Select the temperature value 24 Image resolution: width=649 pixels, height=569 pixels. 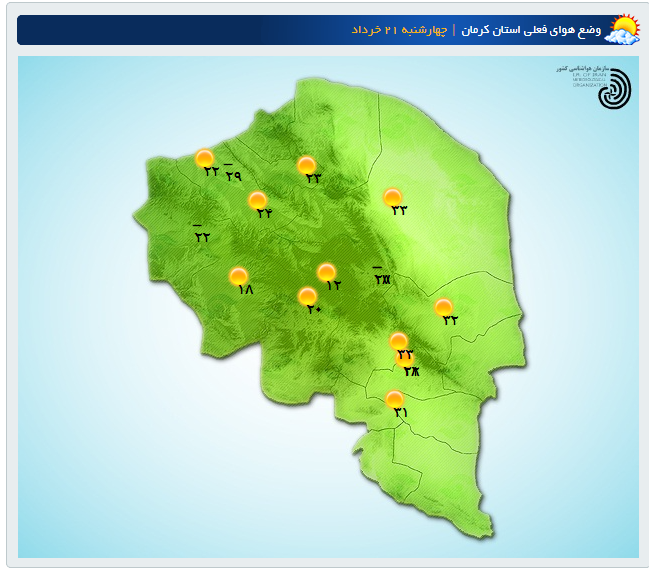point(264,213)
